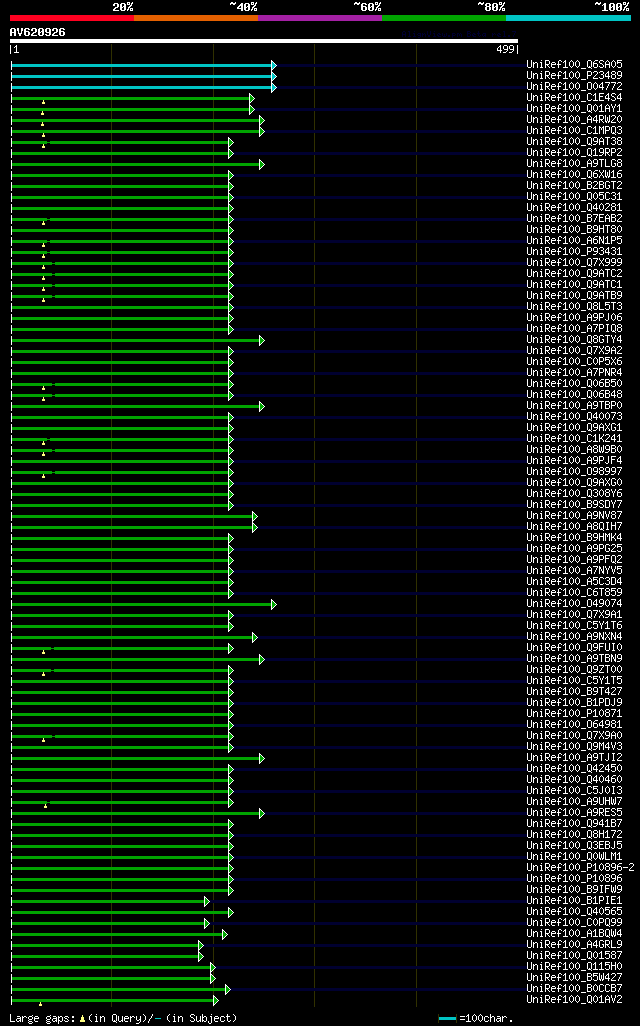Click the arrowhead ending the UniRef100_B0CCB7 alignment
The height and width of the screenshot is (1026, 640).
click(x=228, y=989)
